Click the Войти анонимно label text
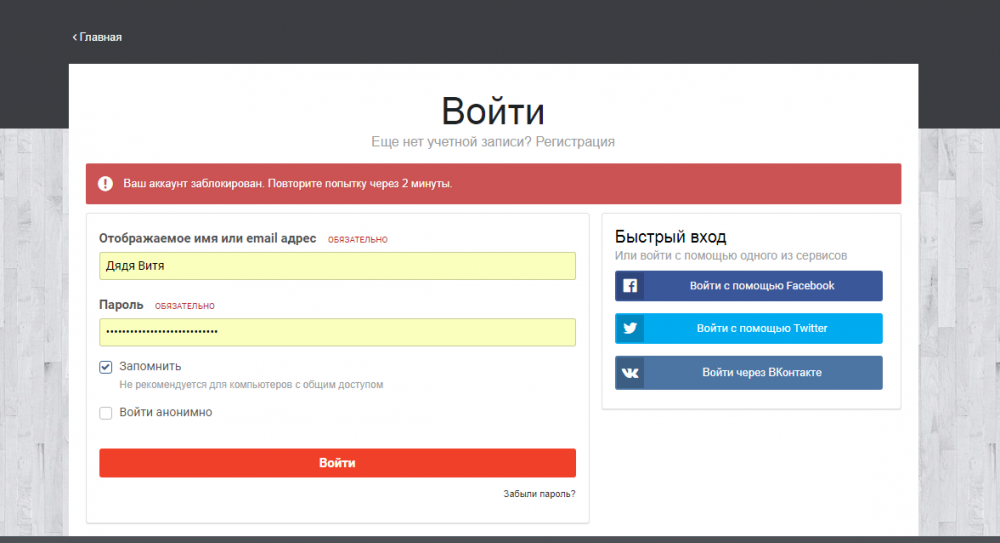Viewport: 1000px width, 543px height. 165,412
